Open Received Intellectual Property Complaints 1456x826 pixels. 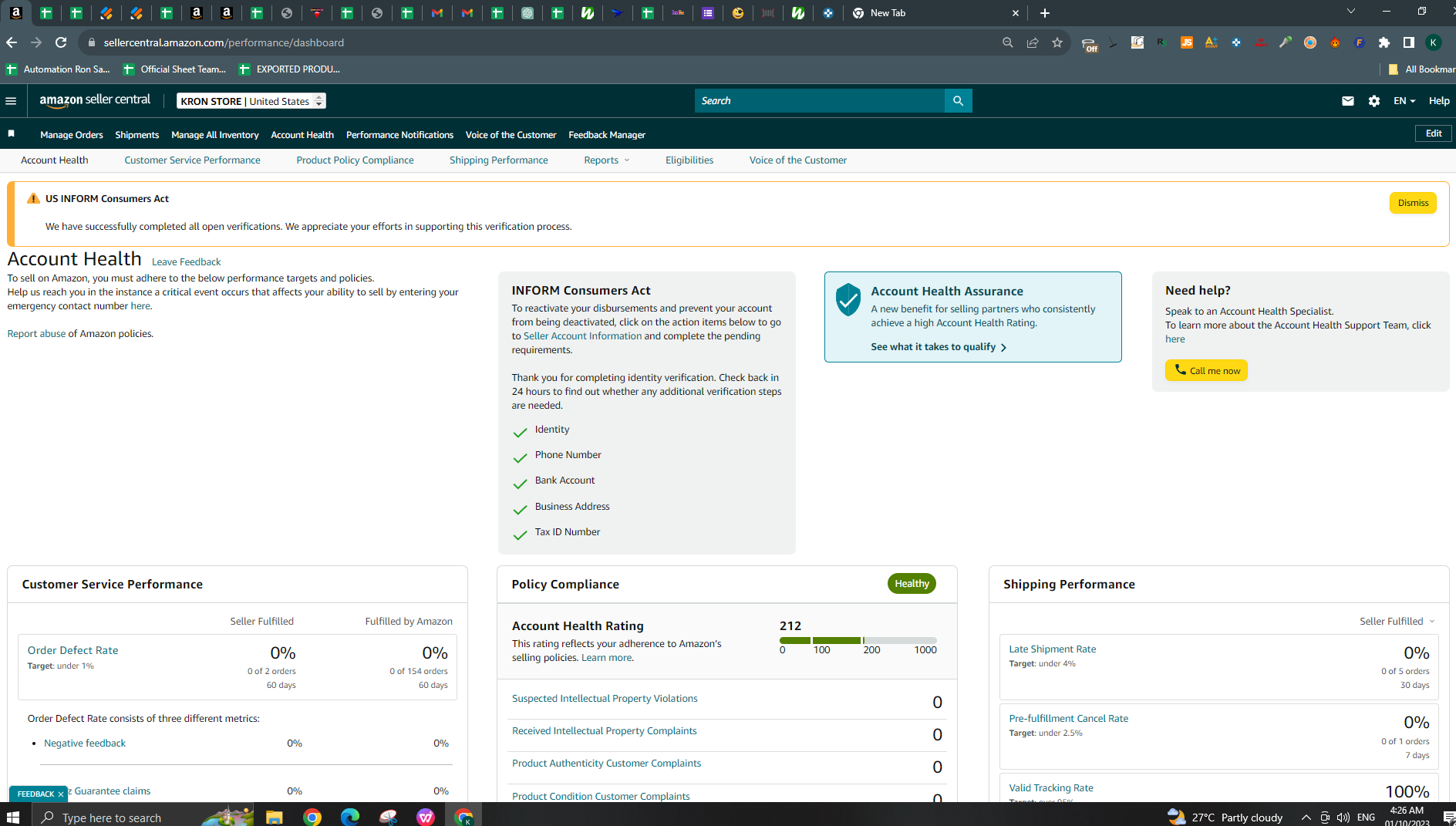tap(605, 731)
